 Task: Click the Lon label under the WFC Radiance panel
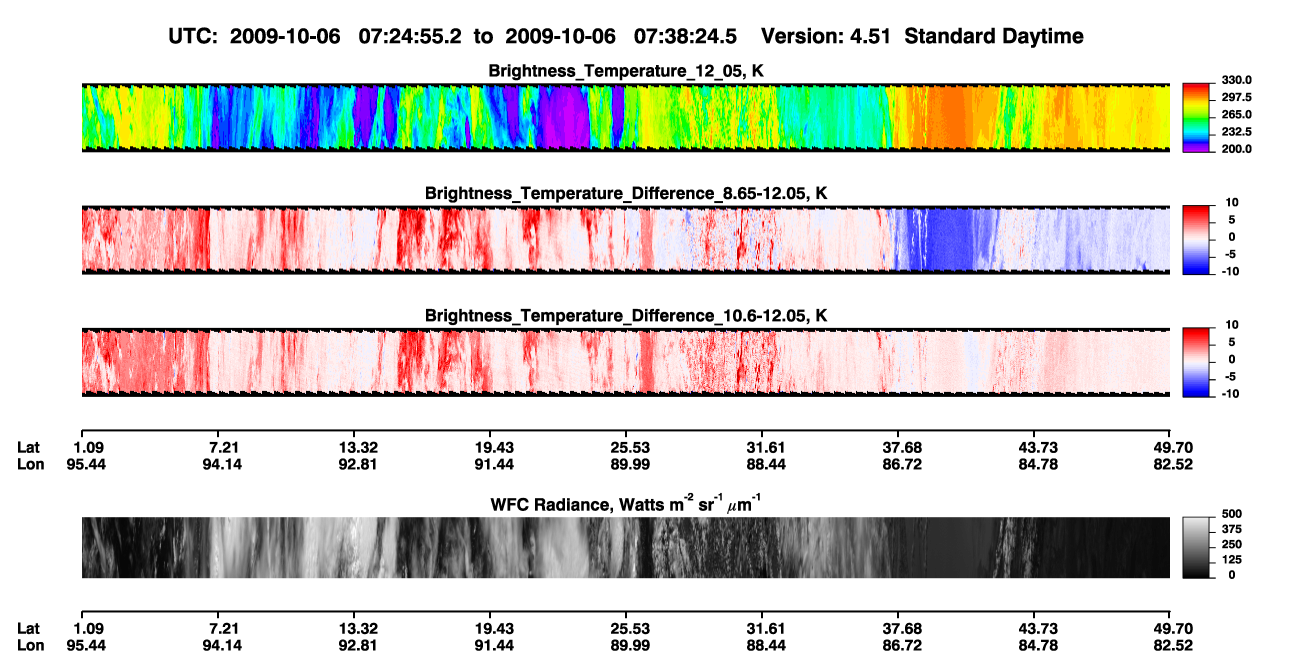pos(29,645)
